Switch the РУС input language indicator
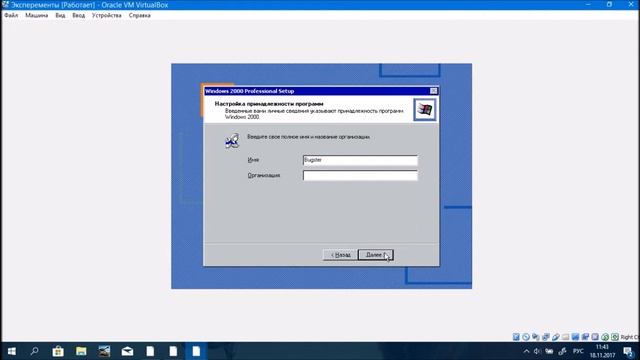 [x=578, y=351]
